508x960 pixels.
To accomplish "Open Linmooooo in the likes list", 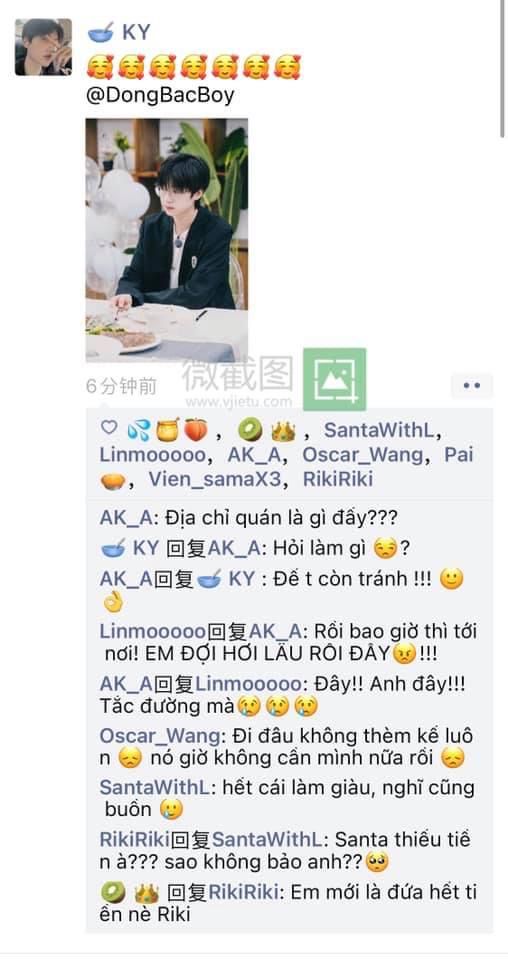I will tap(152, 455).
